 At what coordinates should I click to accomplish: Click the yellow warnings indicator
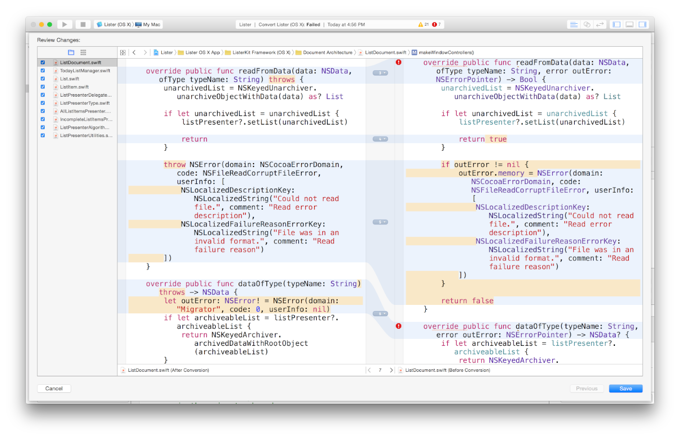click(423, 25)
